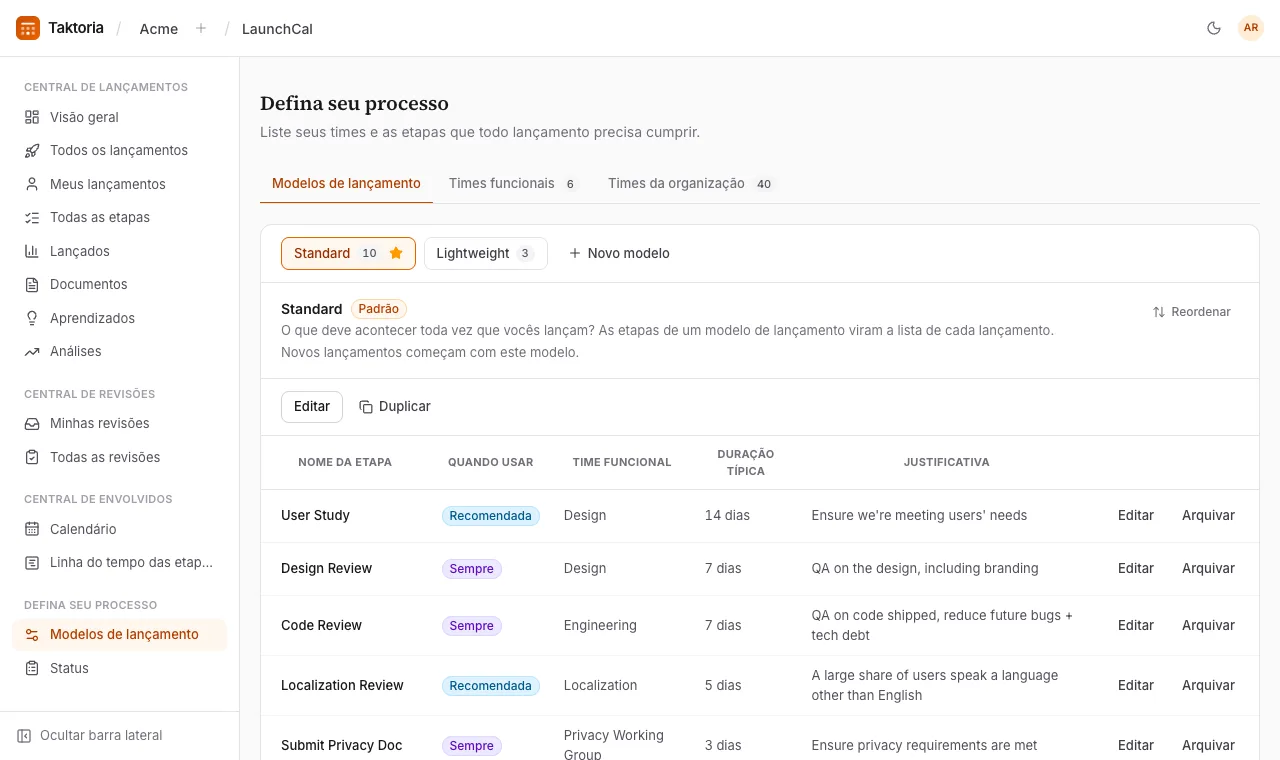Image resolution: width=1280 pixels, height=760 pixels.
Task: Edit the Localization Review step
Action: point(1136,685)
